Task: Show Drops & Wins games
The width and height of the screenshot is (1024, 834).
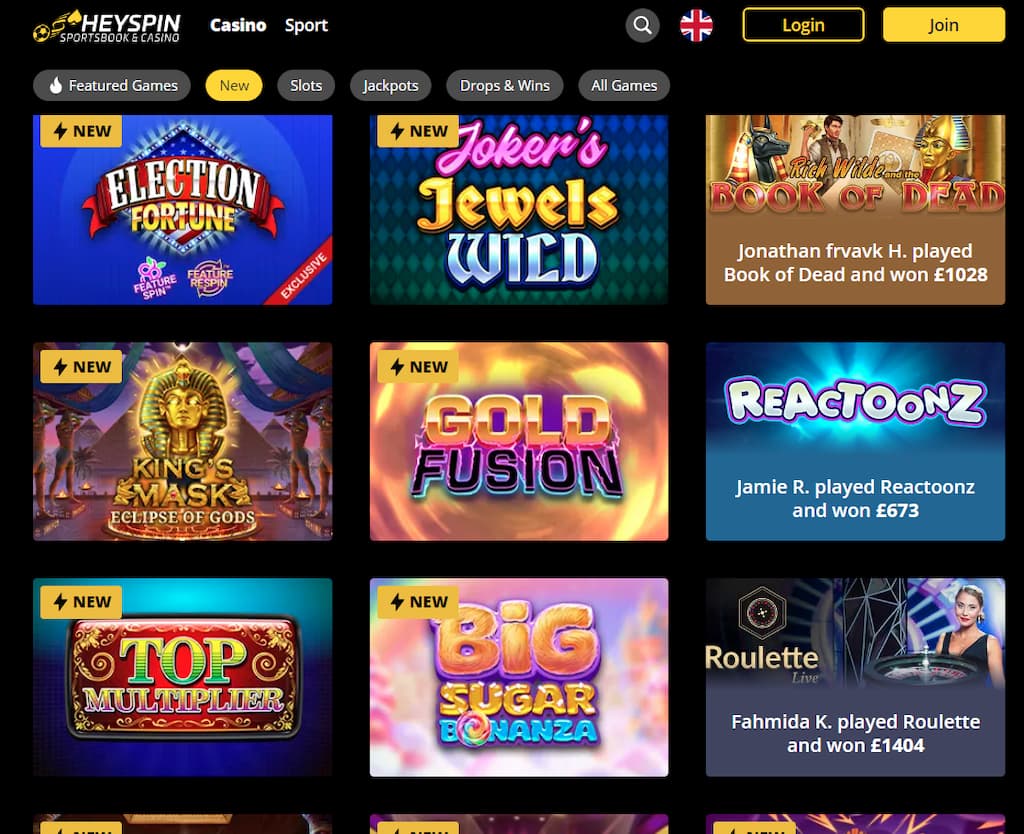Action: (x=504, y=86)
